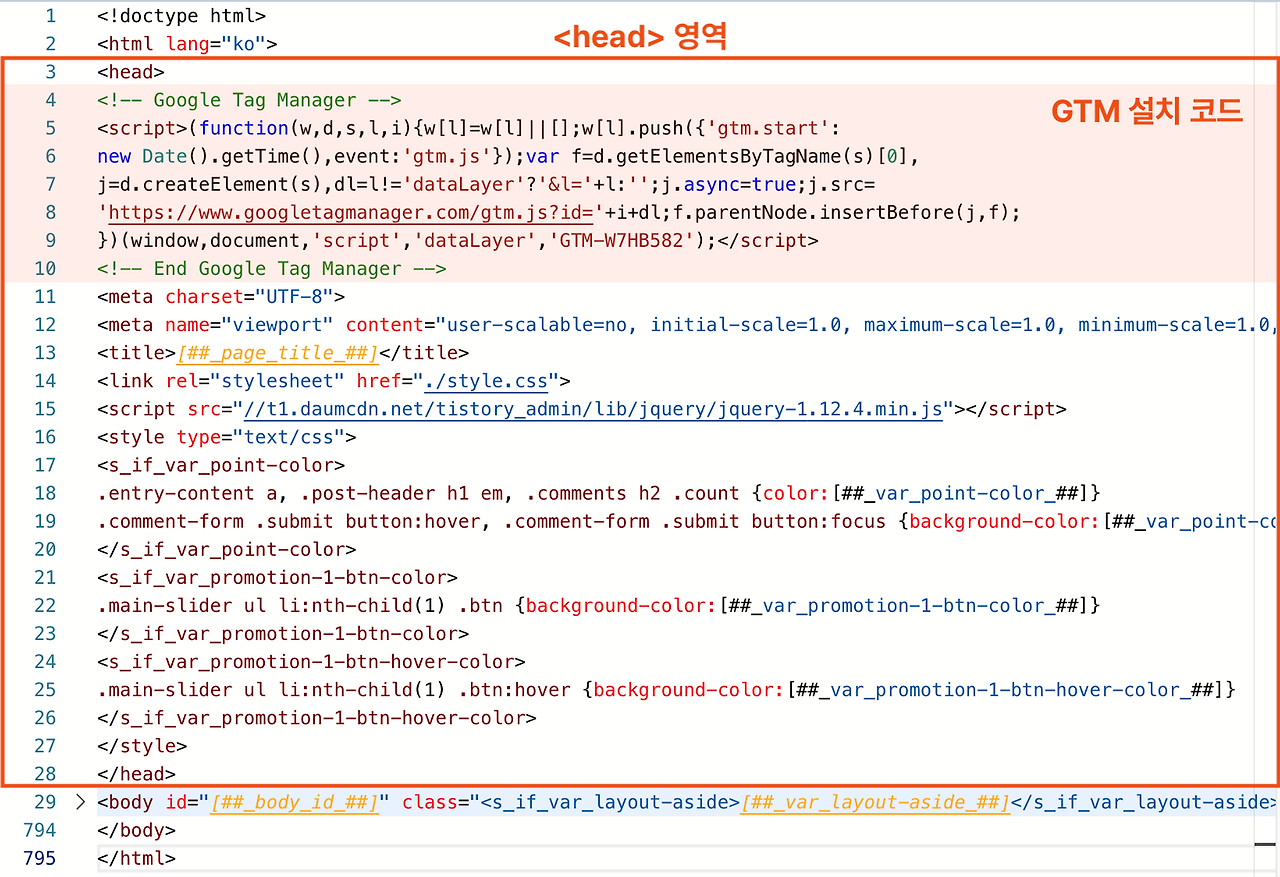Click the 'GTM-W7HB582' container ID string

tap(622, 241)
